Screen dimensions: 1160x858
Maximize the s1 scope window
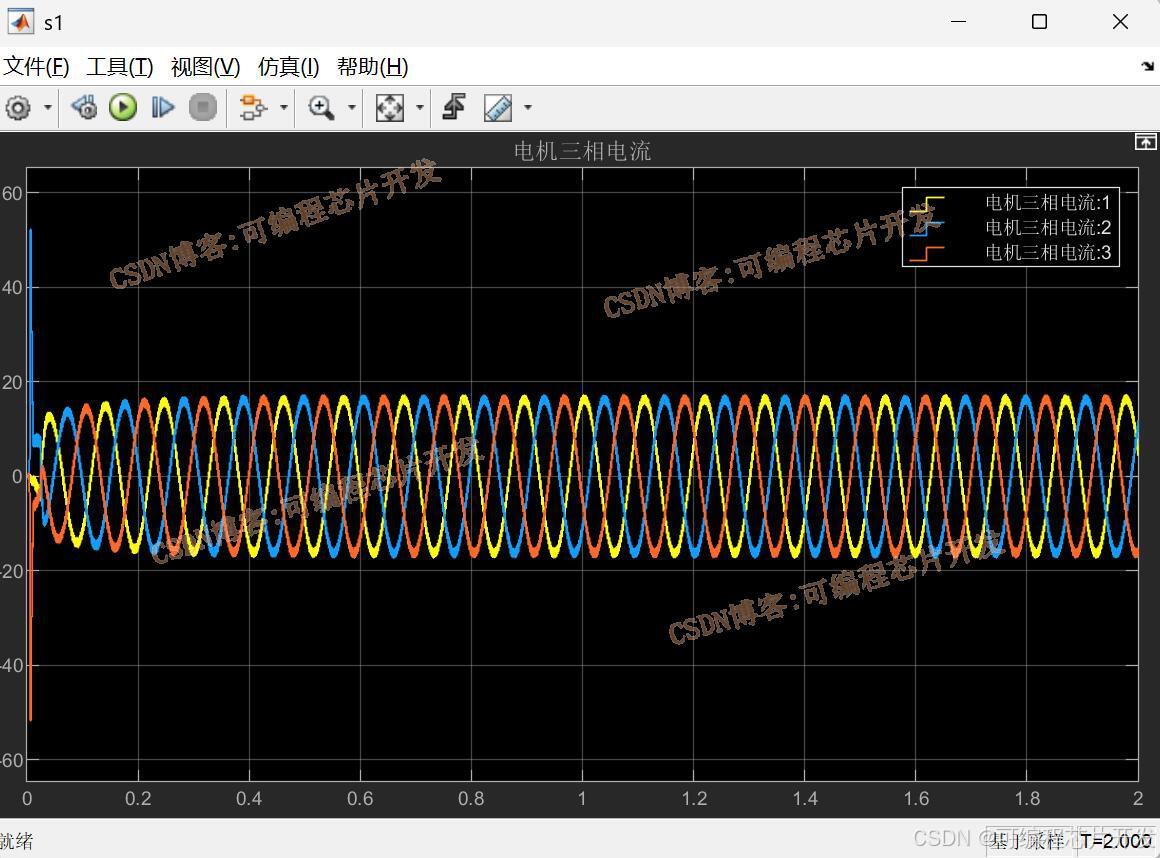pos(1039,22)
